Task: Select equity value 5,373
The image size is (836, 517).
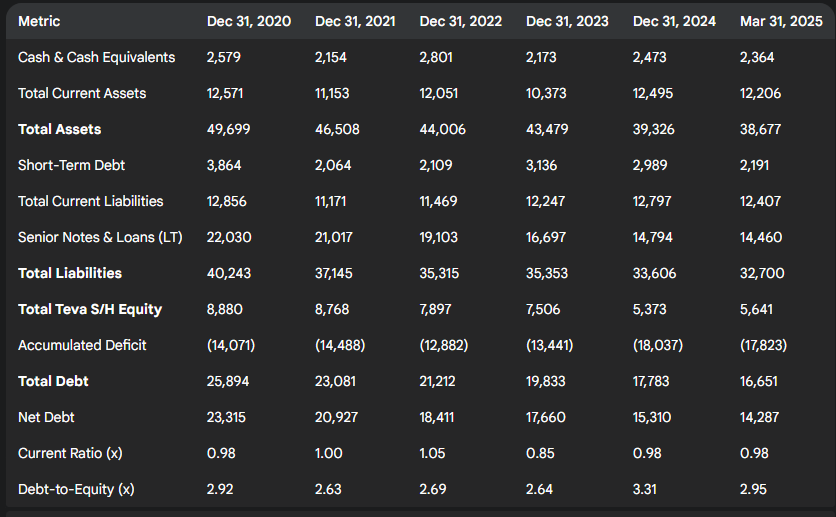Action: [649, 309]
